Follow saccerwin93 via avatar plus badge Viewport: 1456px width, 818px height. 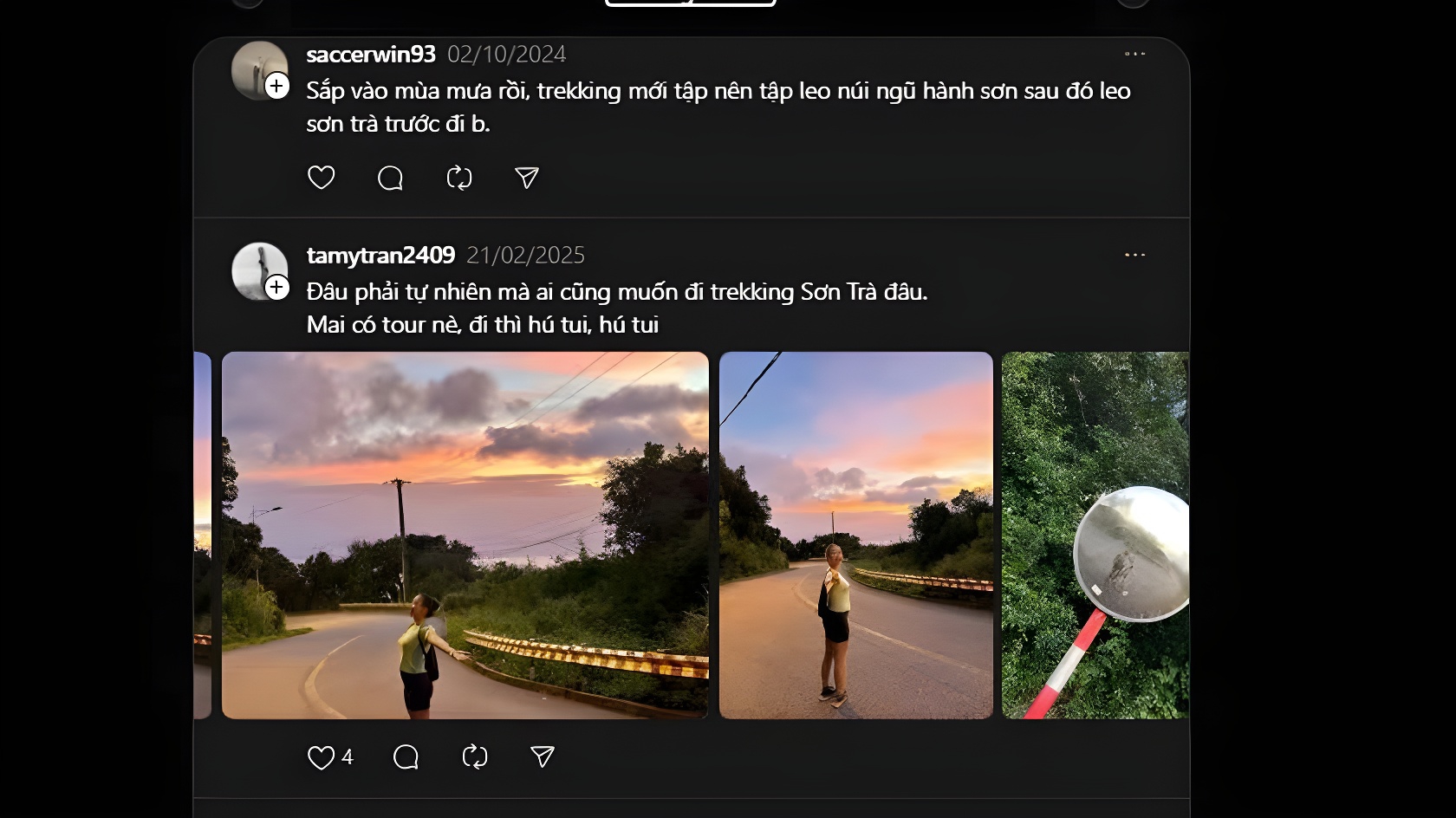point(277,86)
